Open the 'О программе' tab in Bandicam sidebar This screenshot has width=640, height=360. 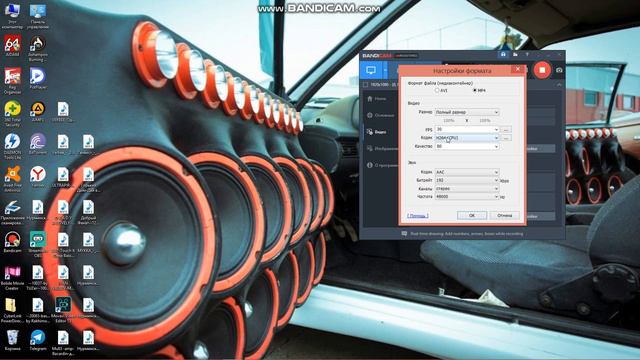pyautogui.click(x=382, y=165)
